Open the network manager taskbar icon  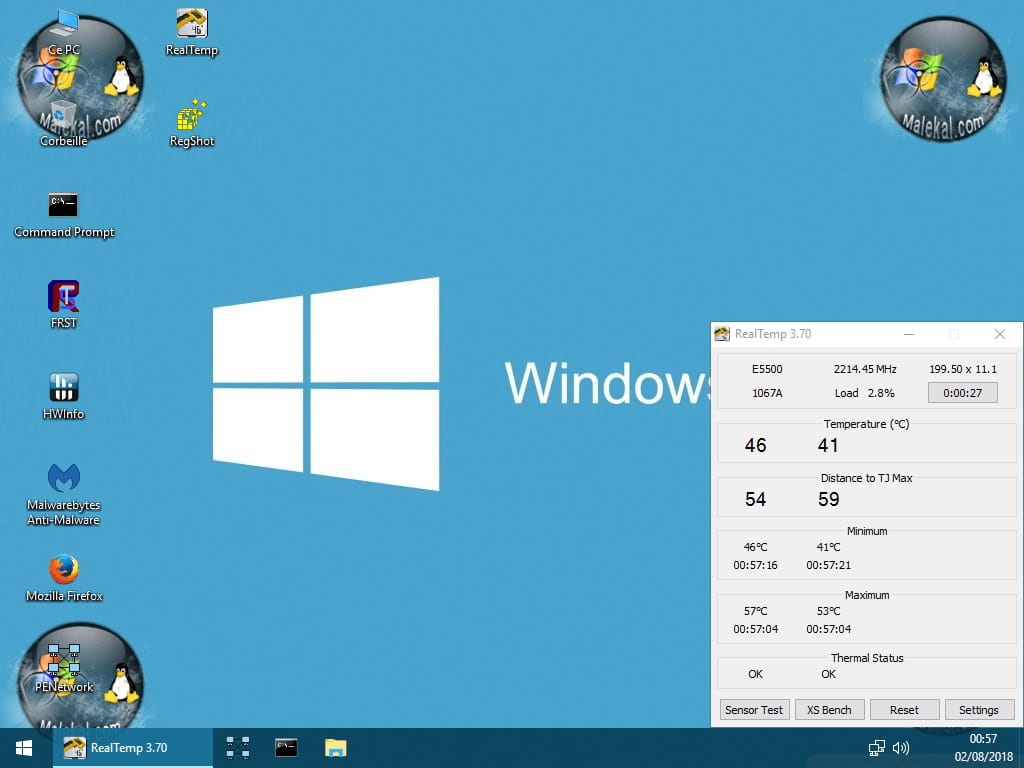click(x=238, y=748)
